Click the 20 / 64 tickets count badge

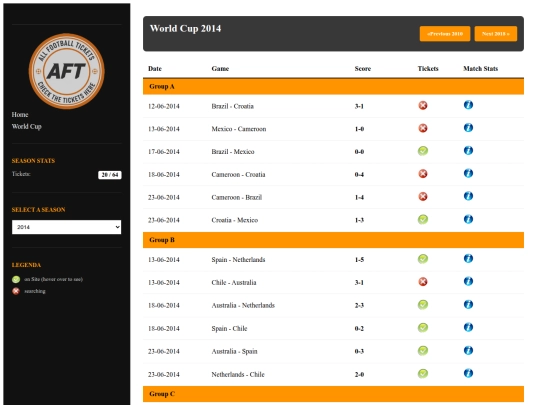tap(110, 175)
